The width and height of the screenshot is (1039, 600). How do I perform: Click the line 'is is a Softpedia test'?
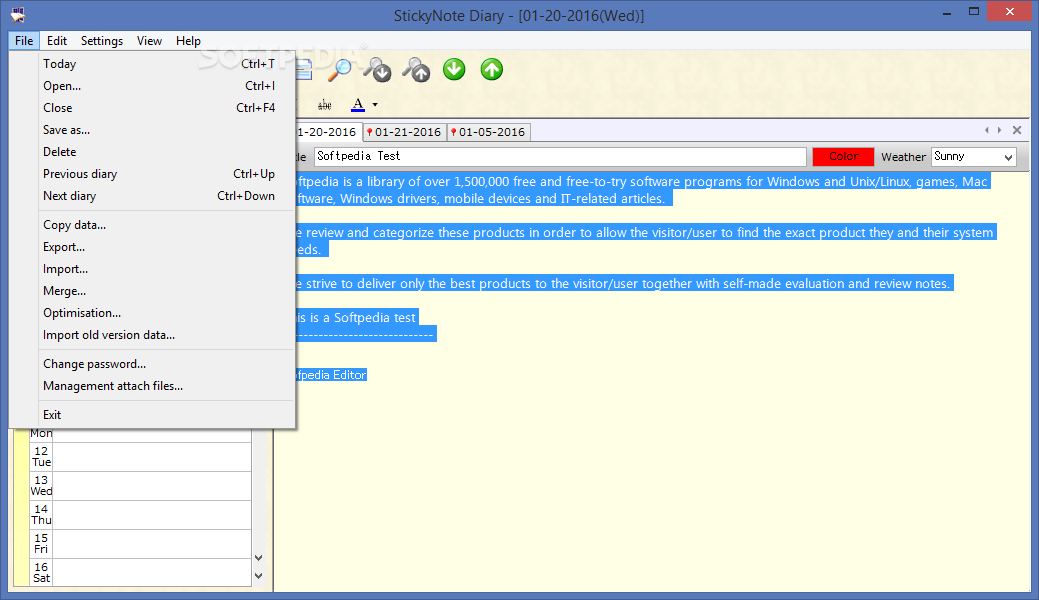356,318
